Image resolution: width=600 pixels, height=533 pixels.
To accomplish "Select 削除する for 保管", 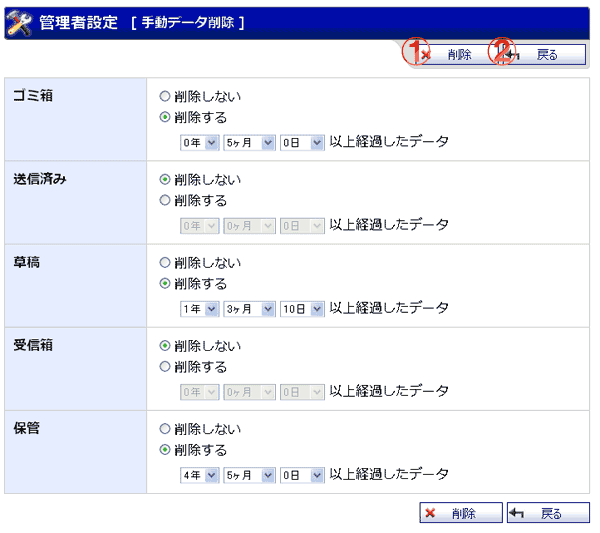I will coord(165,450).
